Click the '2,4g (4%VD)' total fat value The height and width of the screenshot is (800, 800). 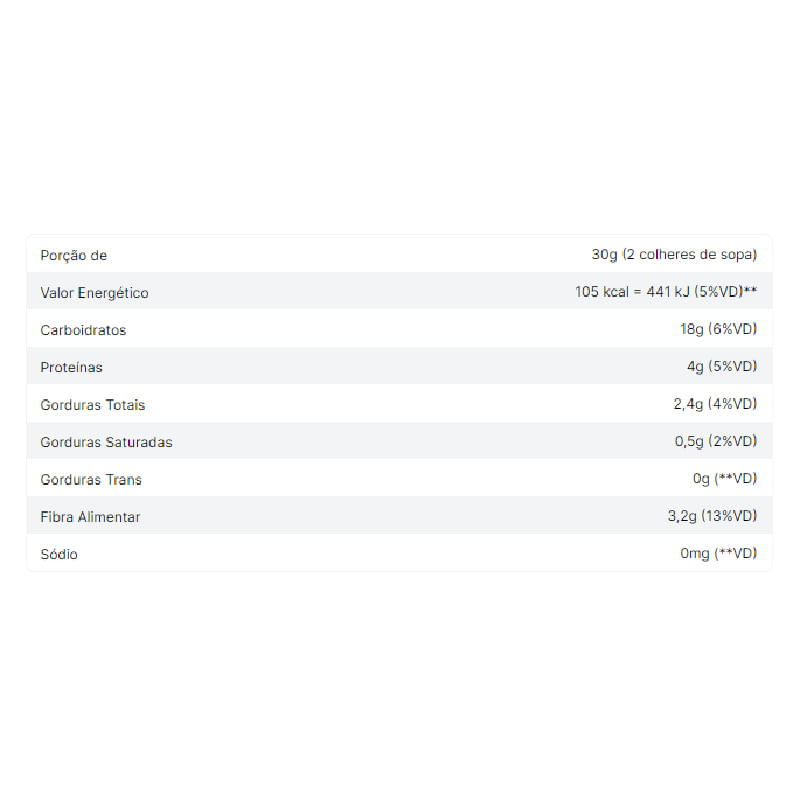716,405
